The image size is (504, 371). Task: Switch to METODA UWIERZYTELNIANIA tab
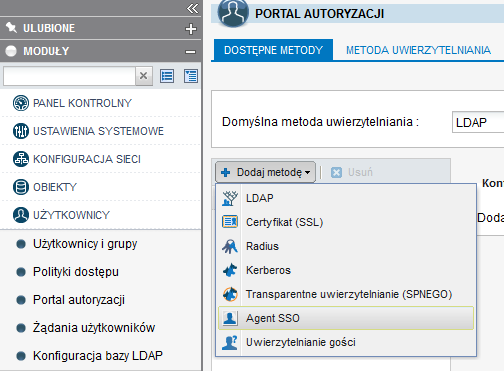[418, 50]
